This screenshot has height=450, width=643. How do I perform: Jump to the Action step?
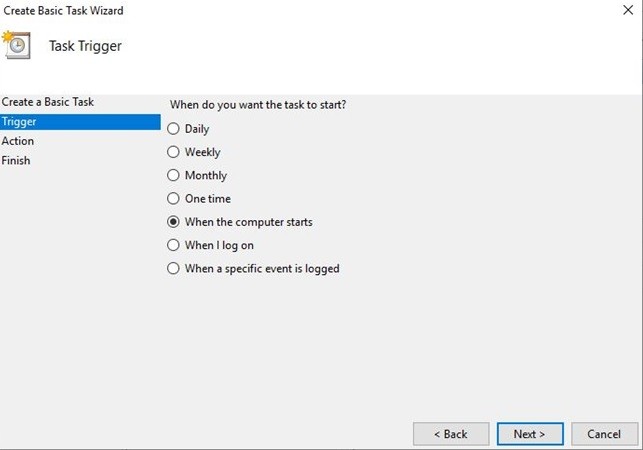point(18,141)
